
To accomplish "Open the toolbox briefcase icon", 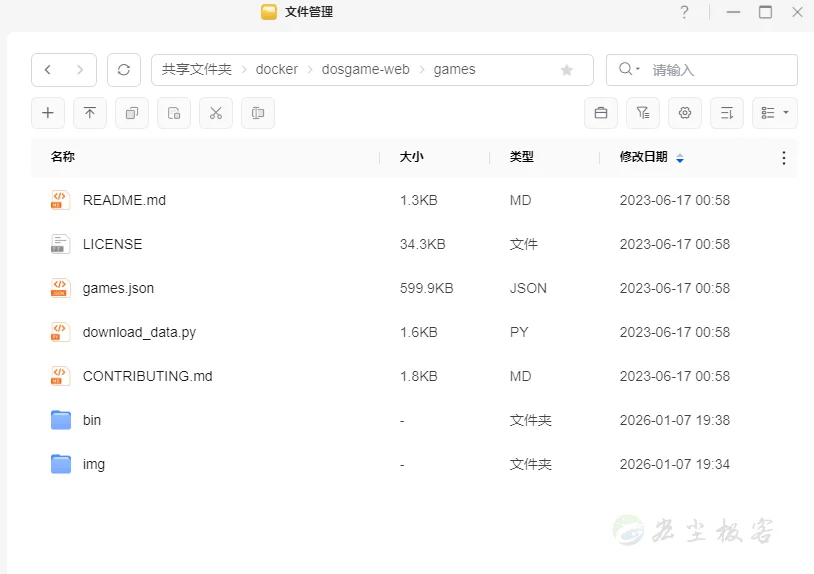I will [x=601, y=113].
